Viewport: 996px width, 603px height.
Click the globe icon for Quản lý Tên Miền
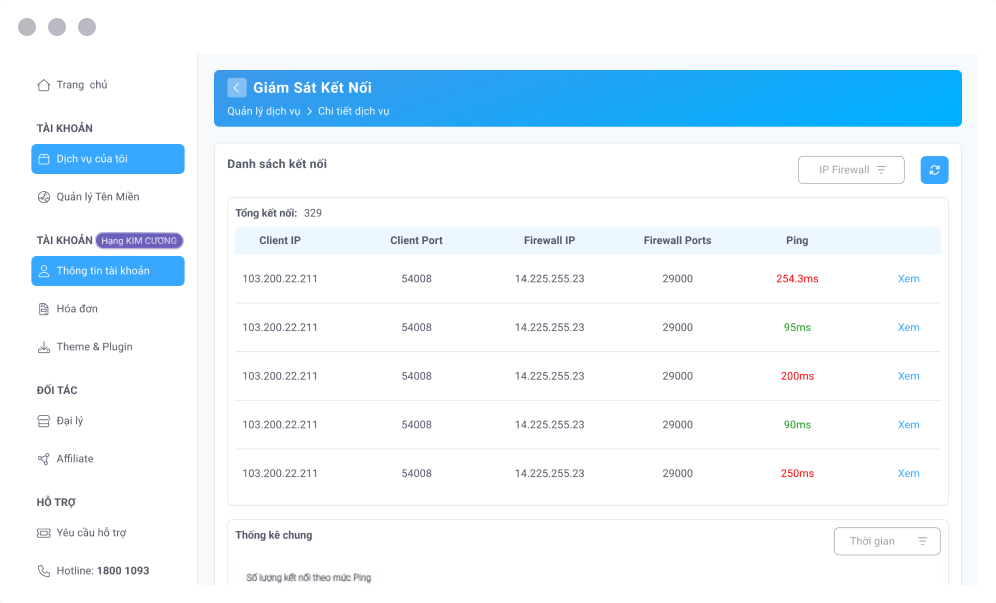click(x=43, y=197)
